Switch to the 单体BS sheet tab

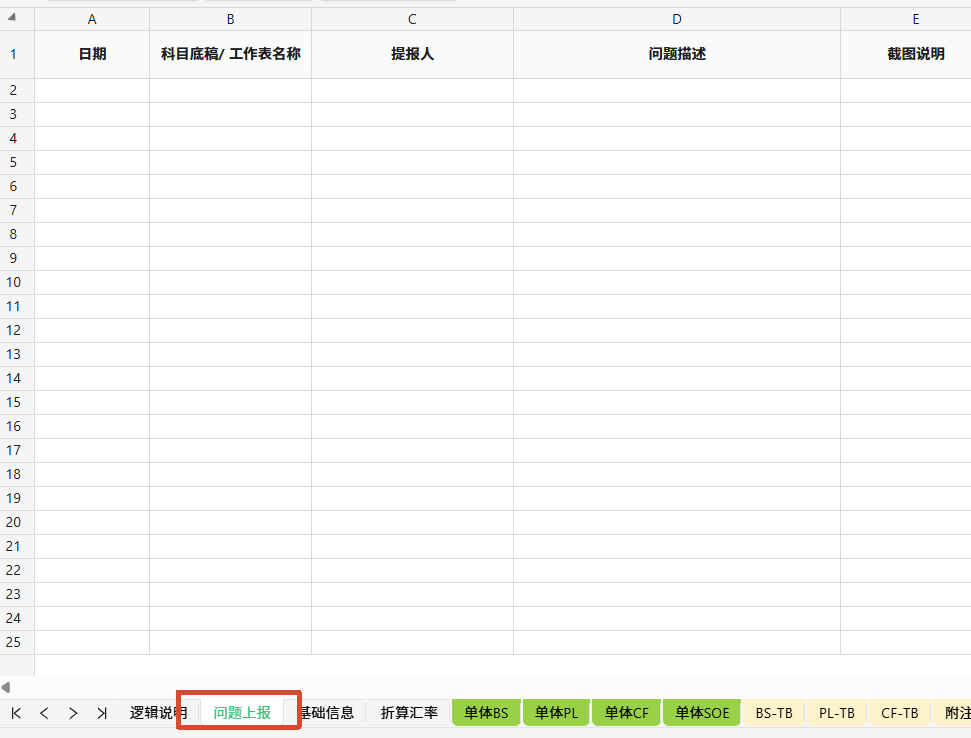pyautogui.click(x=486, y=713)
